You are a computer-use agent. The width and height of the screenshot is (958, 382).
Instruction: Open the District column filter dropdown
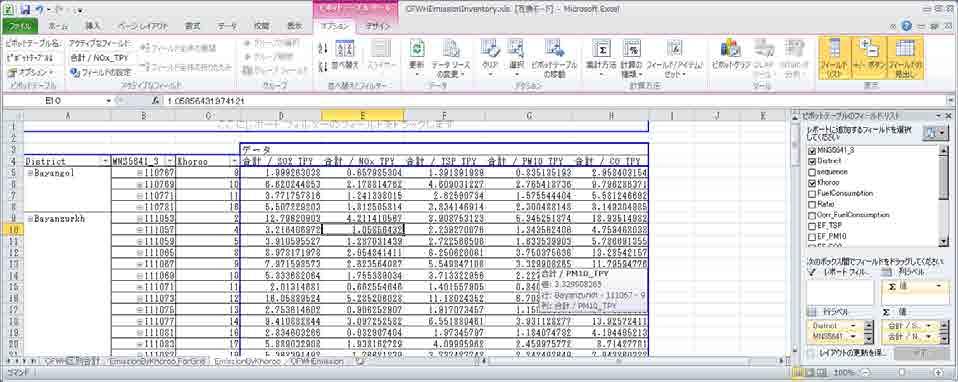(104, 162)
